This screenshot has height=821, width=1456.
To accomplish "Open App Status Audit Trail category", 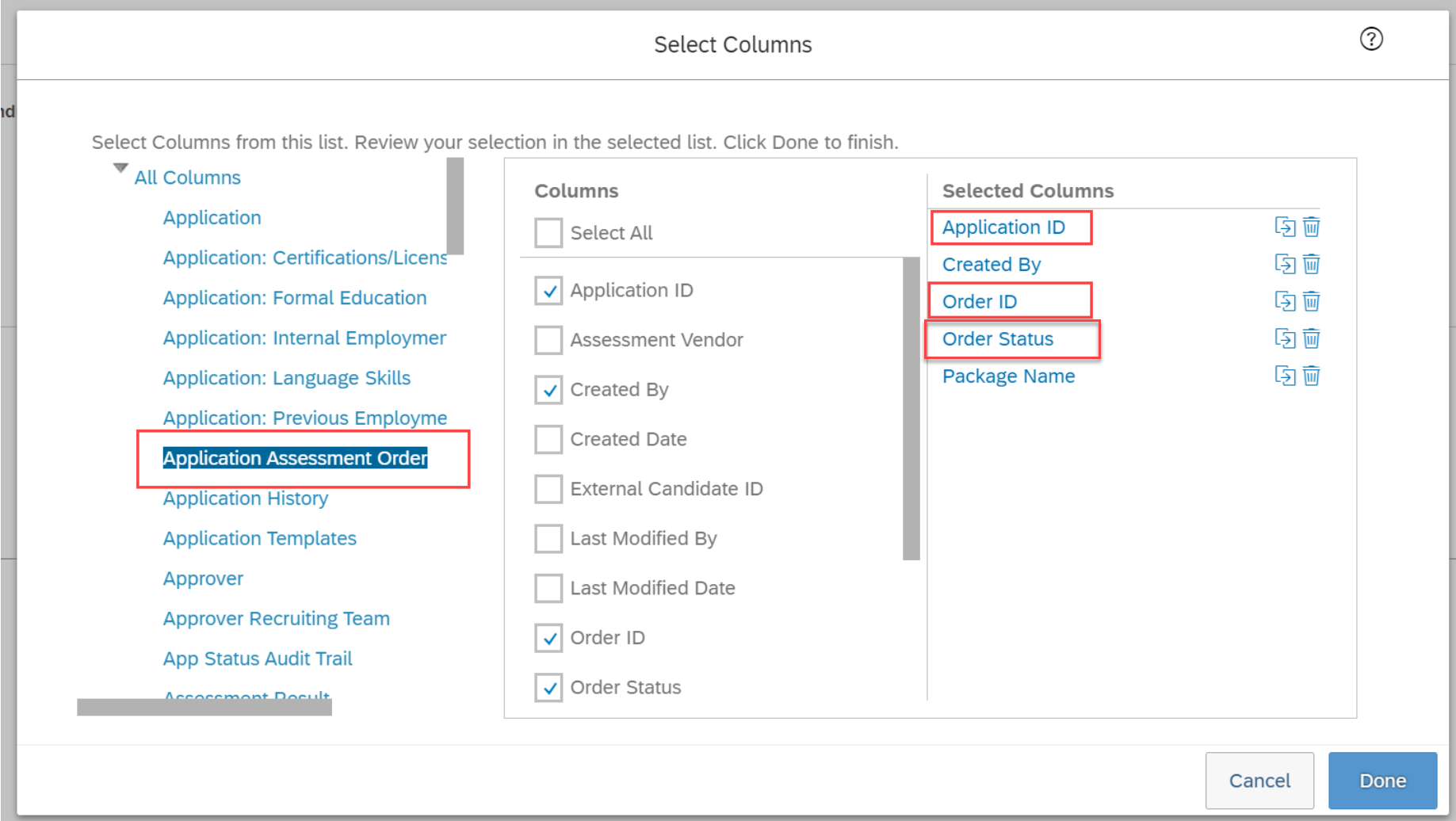I will click(x=258, y=659).
